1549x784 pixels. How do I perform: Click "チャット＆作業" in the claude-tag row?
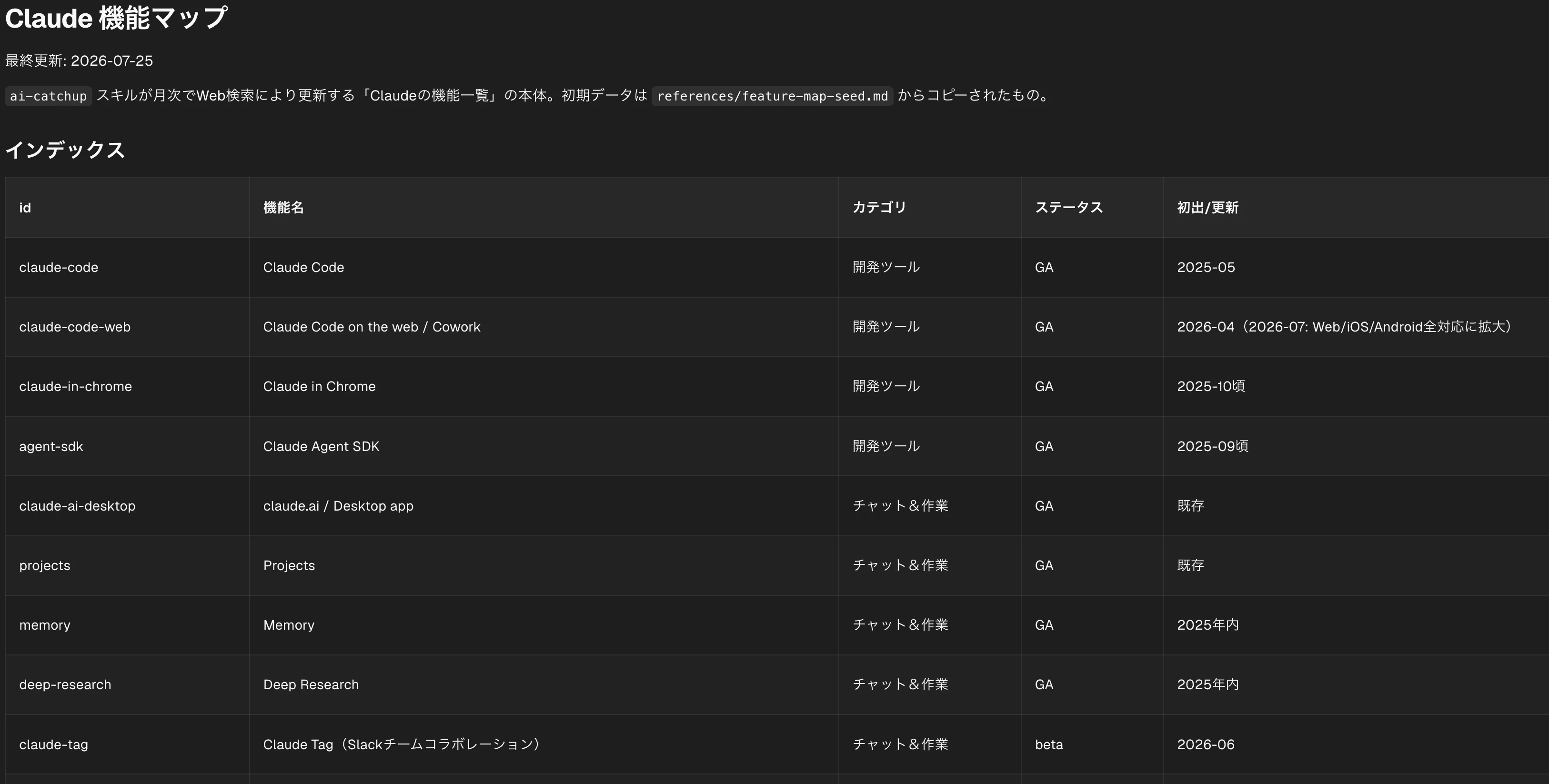coord(900,744)
